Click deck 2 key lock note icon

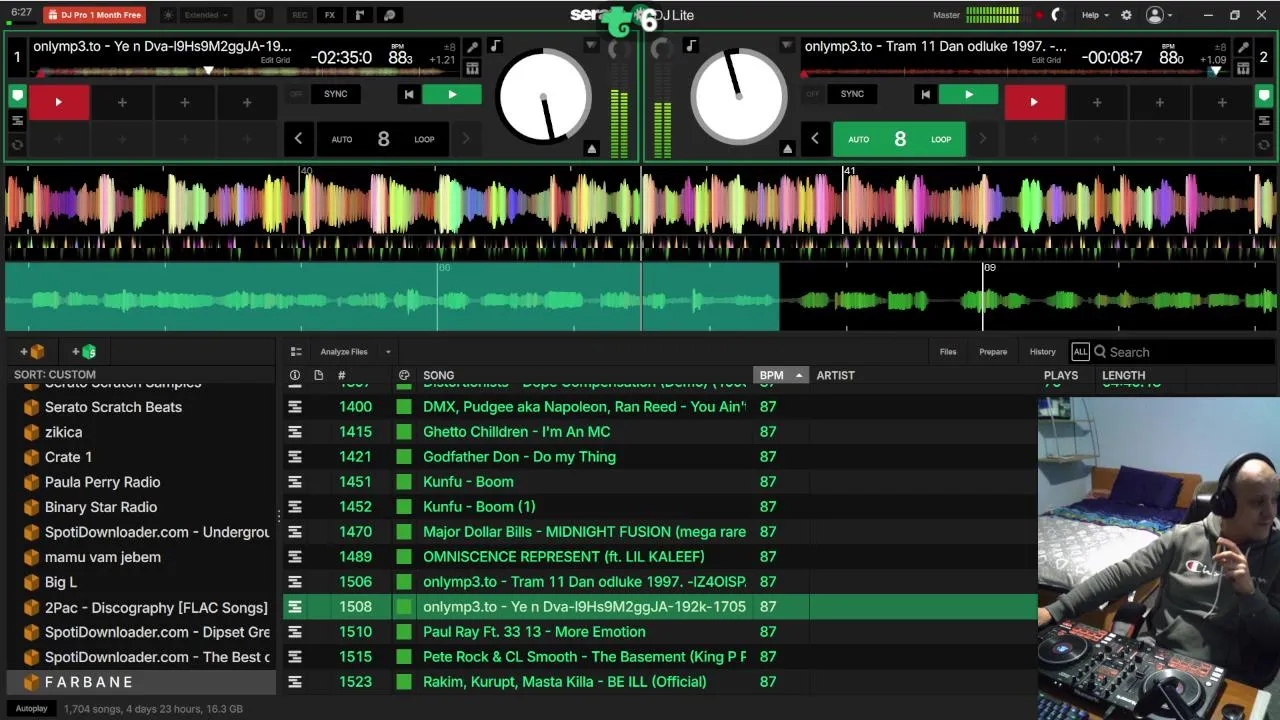(691, 46)
